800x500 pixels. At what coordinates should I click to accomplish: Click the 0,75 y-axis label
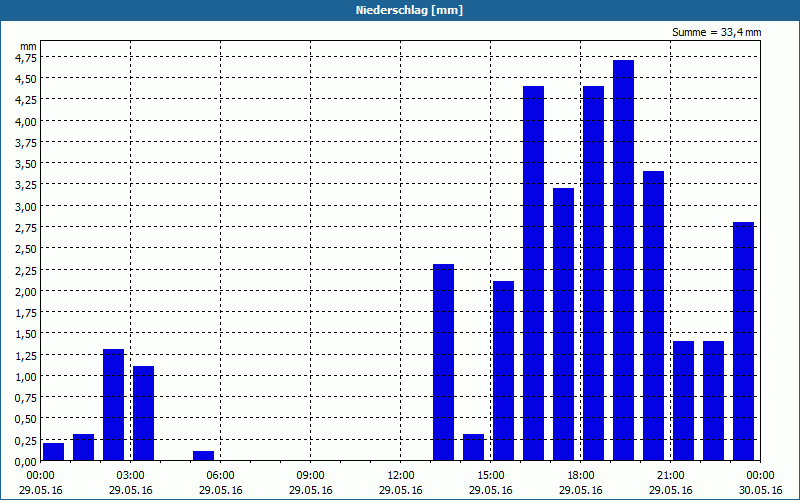point(26,398)
